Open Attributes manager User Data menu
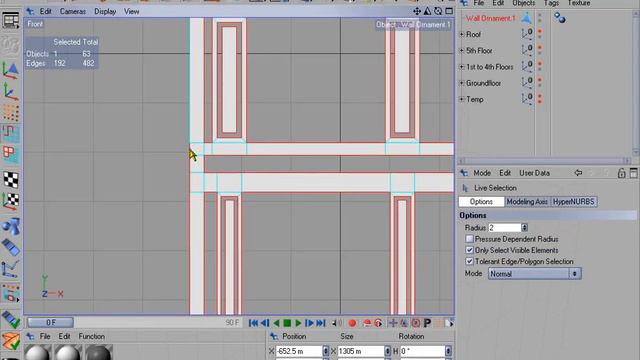 (x=534, y=173)
